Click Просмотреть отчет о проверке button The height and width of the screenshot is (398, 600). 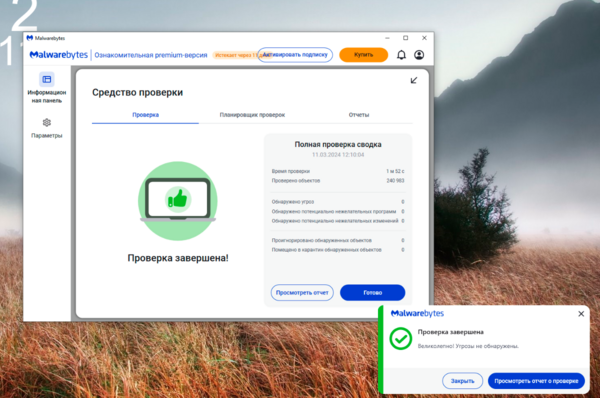536,381
